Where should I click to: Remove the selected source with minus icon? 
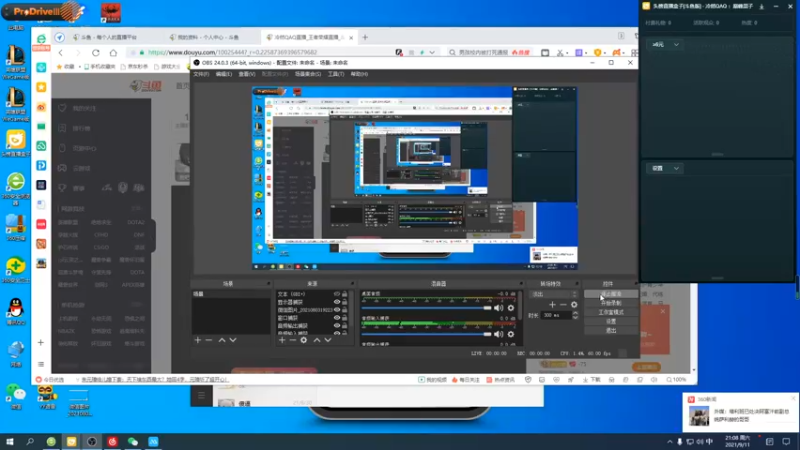[293, 340]
